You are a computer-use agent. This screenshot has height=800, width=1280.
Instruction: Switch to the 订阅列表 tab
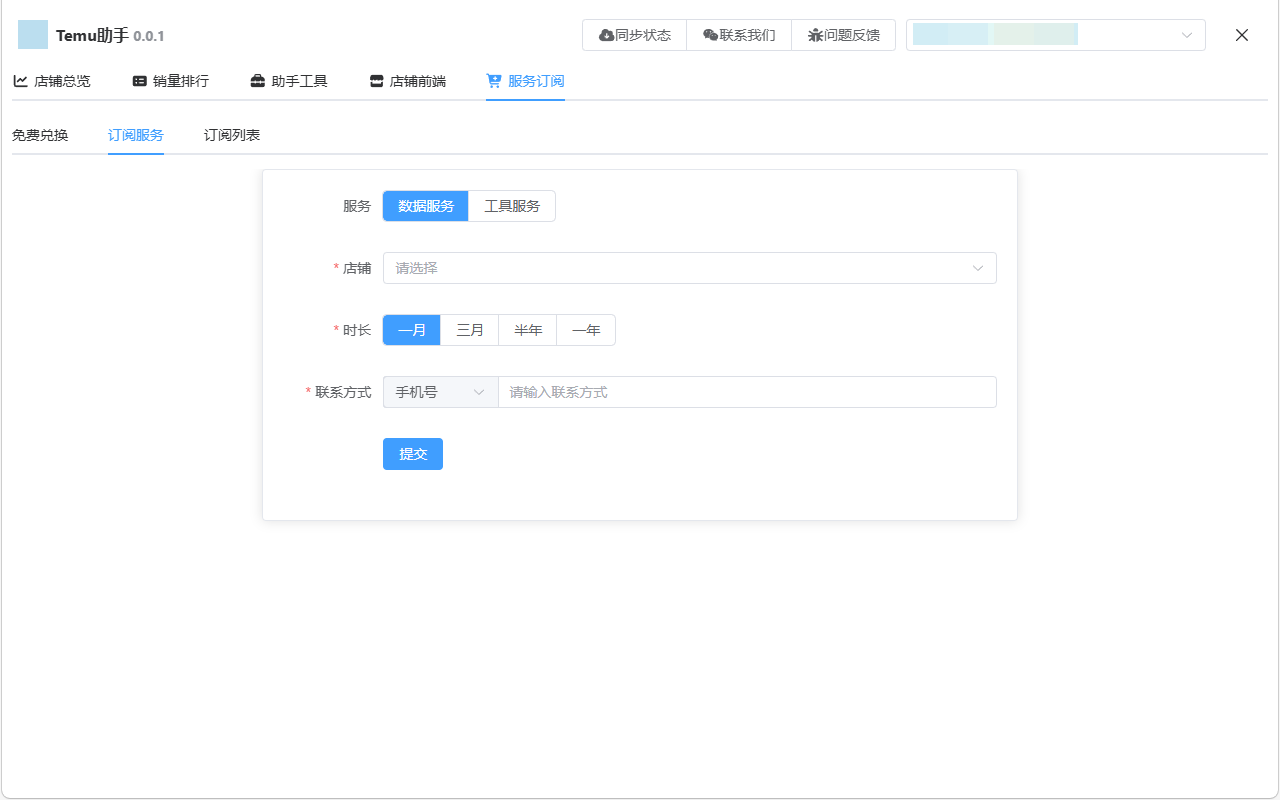tap(232, 135)
